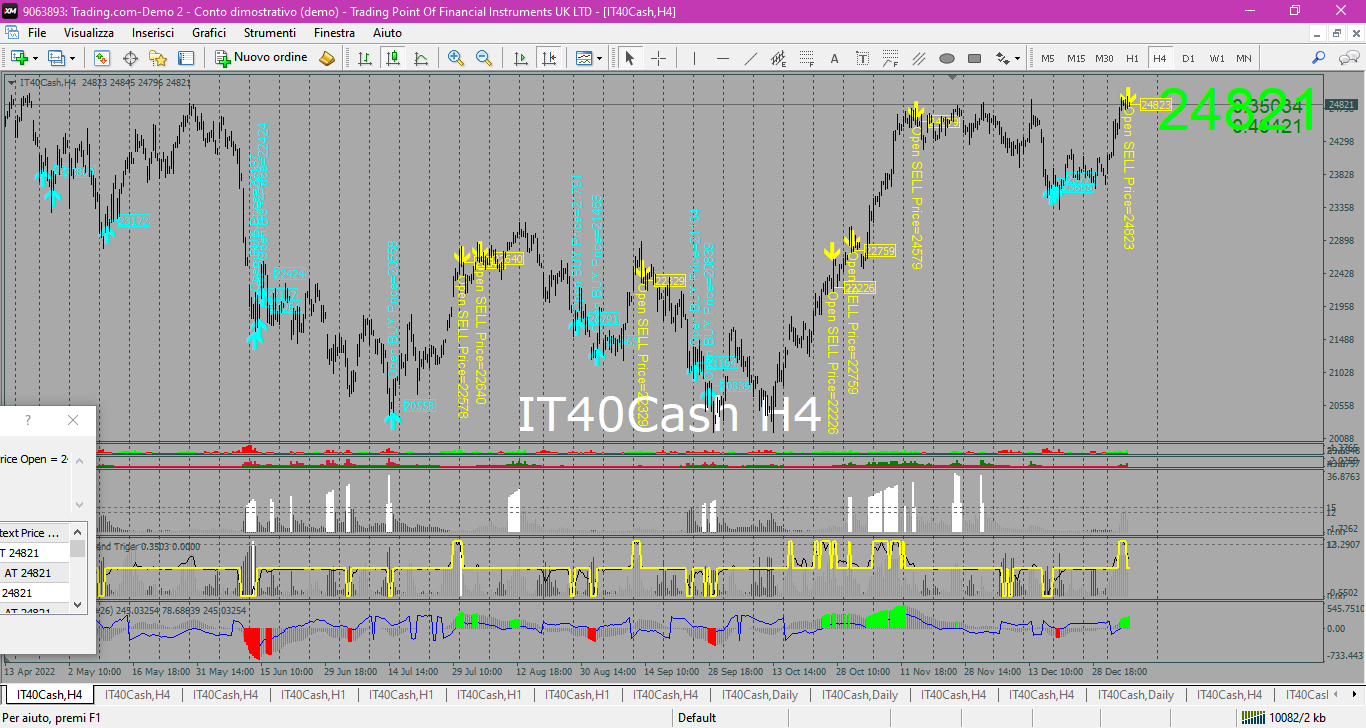Click the 'text Price' column header
Screen dimensions: 1366x728
[35, 533]
